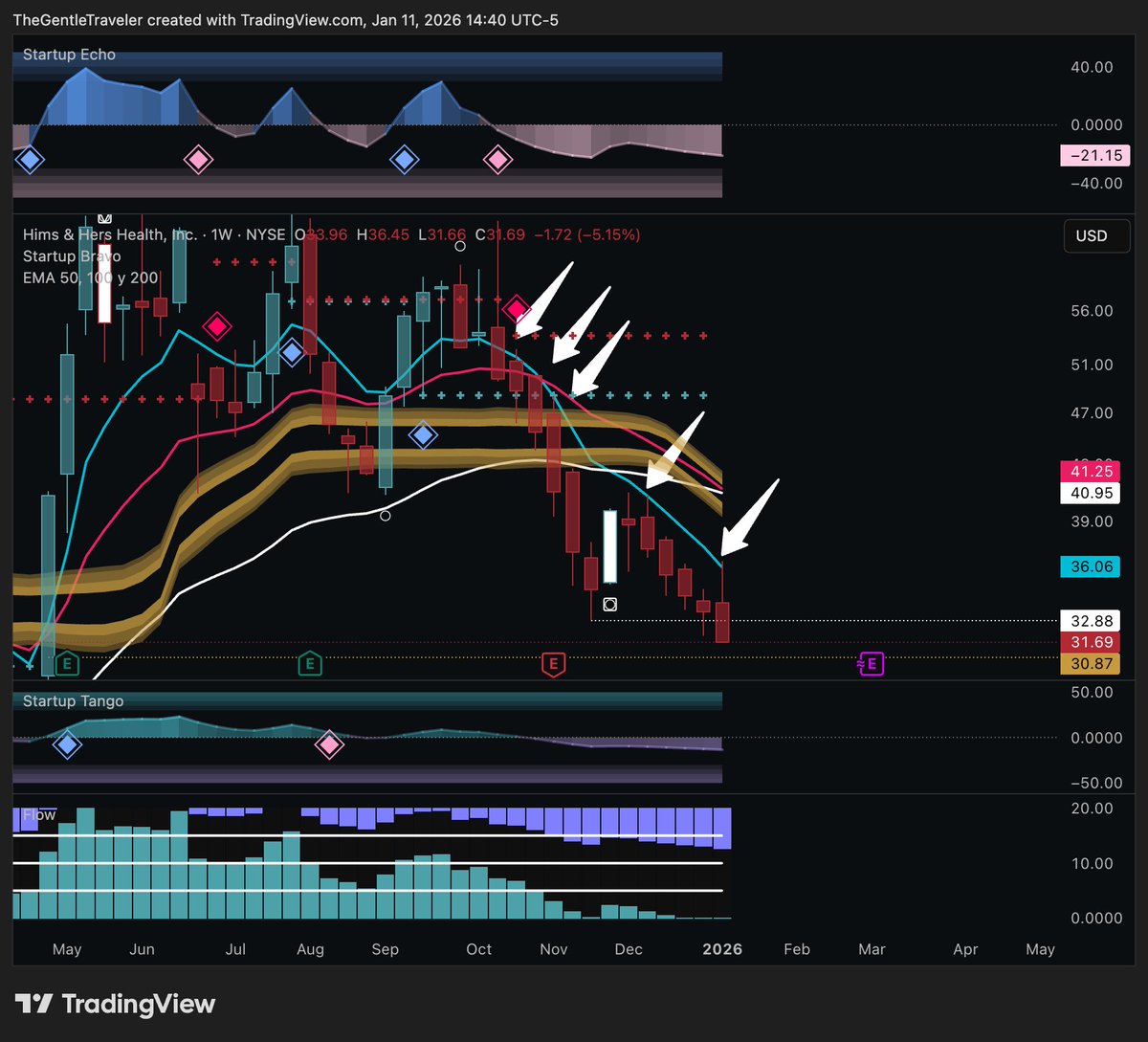The image size is (1148, 1042).
Task: Click the pink 41.25 price label
Action: tap(1091, 472)
